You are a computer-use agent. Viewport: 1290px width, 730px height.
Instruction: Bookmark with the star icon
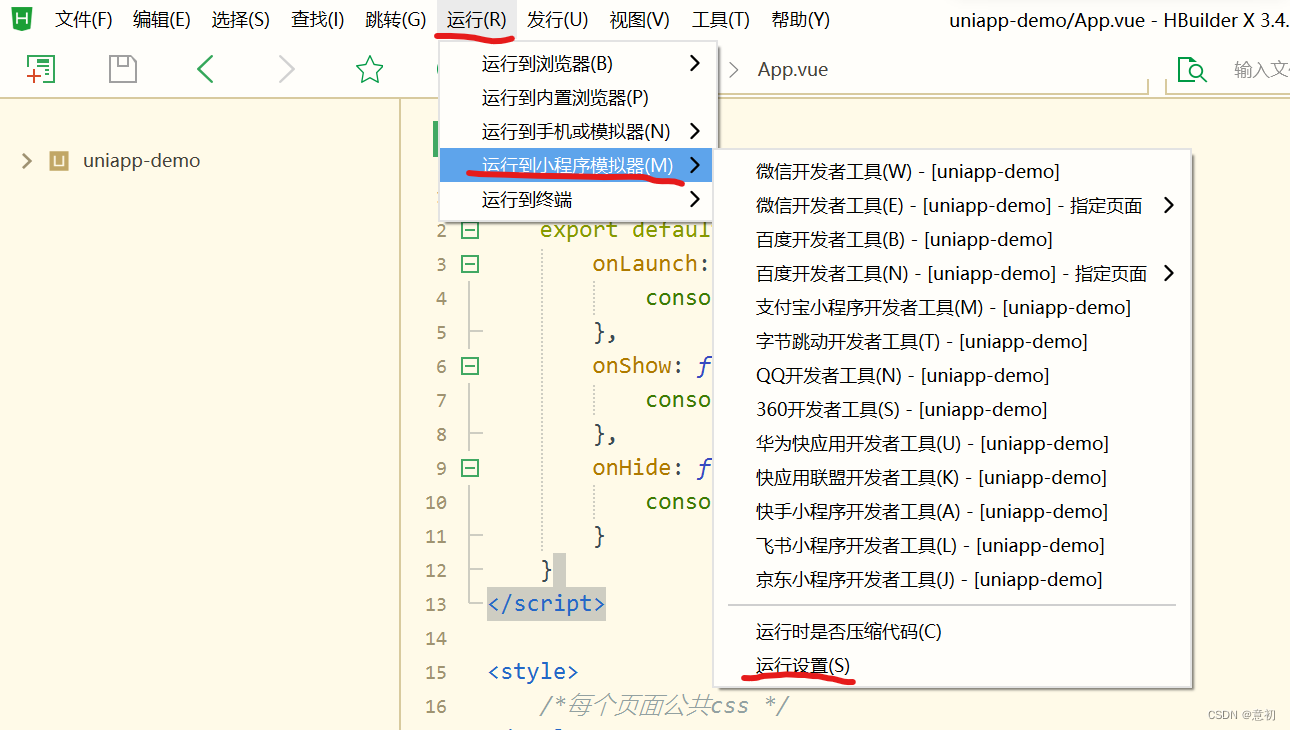[370, 69]
